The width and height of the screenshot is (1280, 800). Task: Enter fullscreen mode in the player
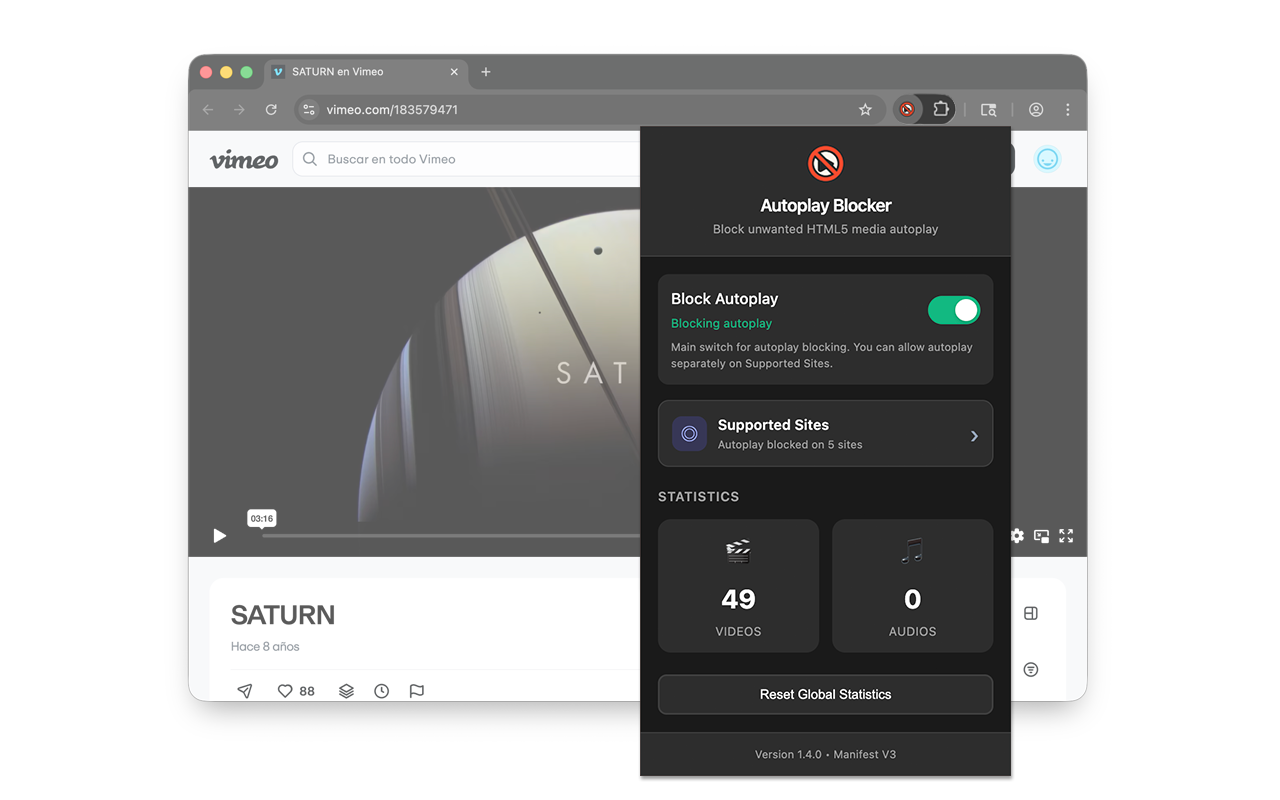coord(1066,536)
